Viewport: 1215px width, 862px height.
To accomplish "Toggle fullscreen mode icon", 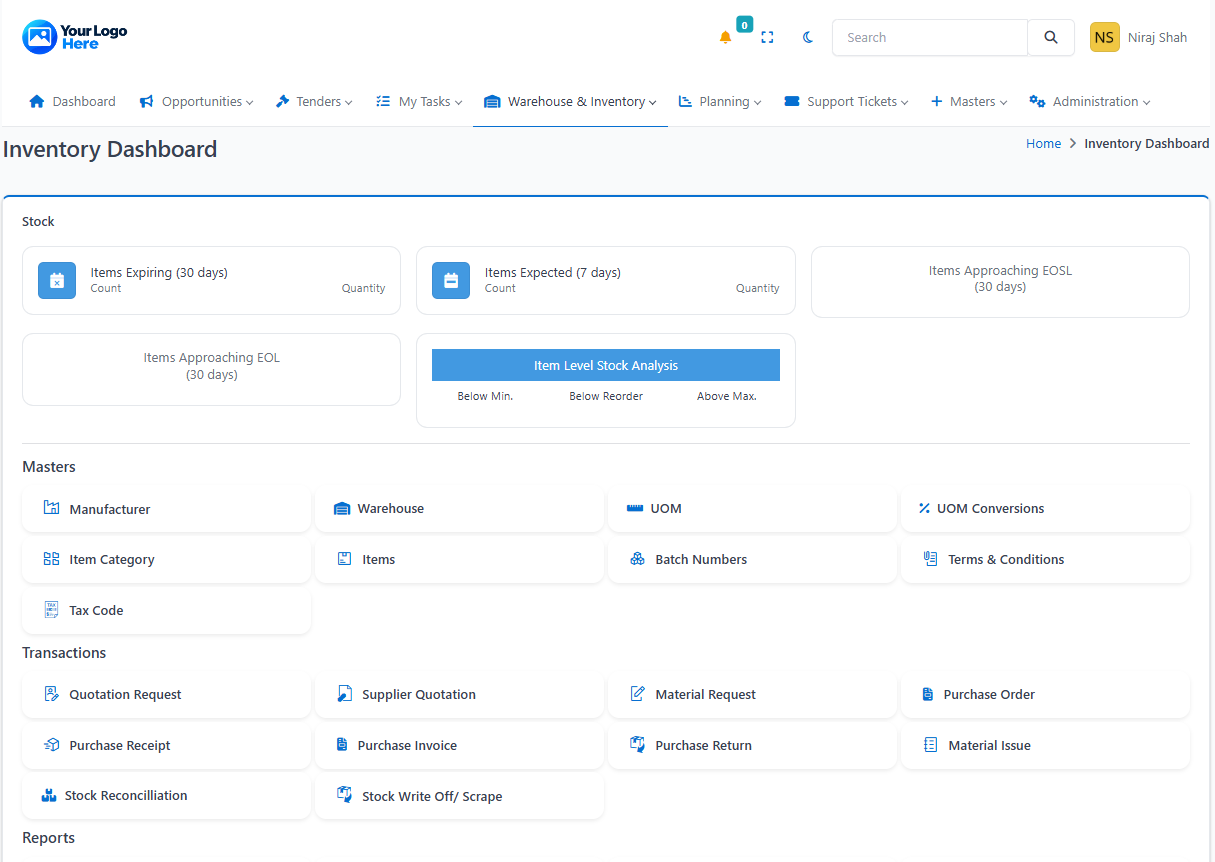I will tap(767, 38).
